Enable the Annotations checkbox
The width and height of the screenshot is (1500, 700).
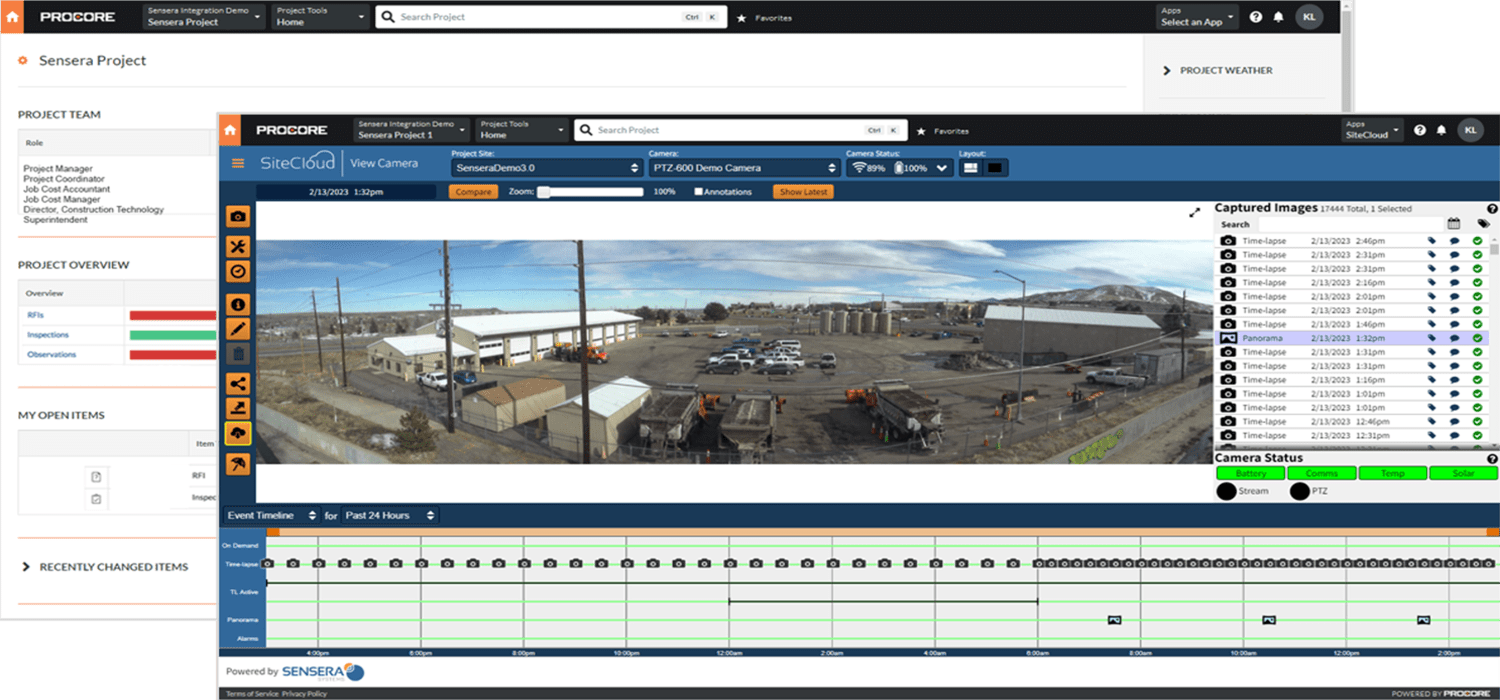(699, 191)
